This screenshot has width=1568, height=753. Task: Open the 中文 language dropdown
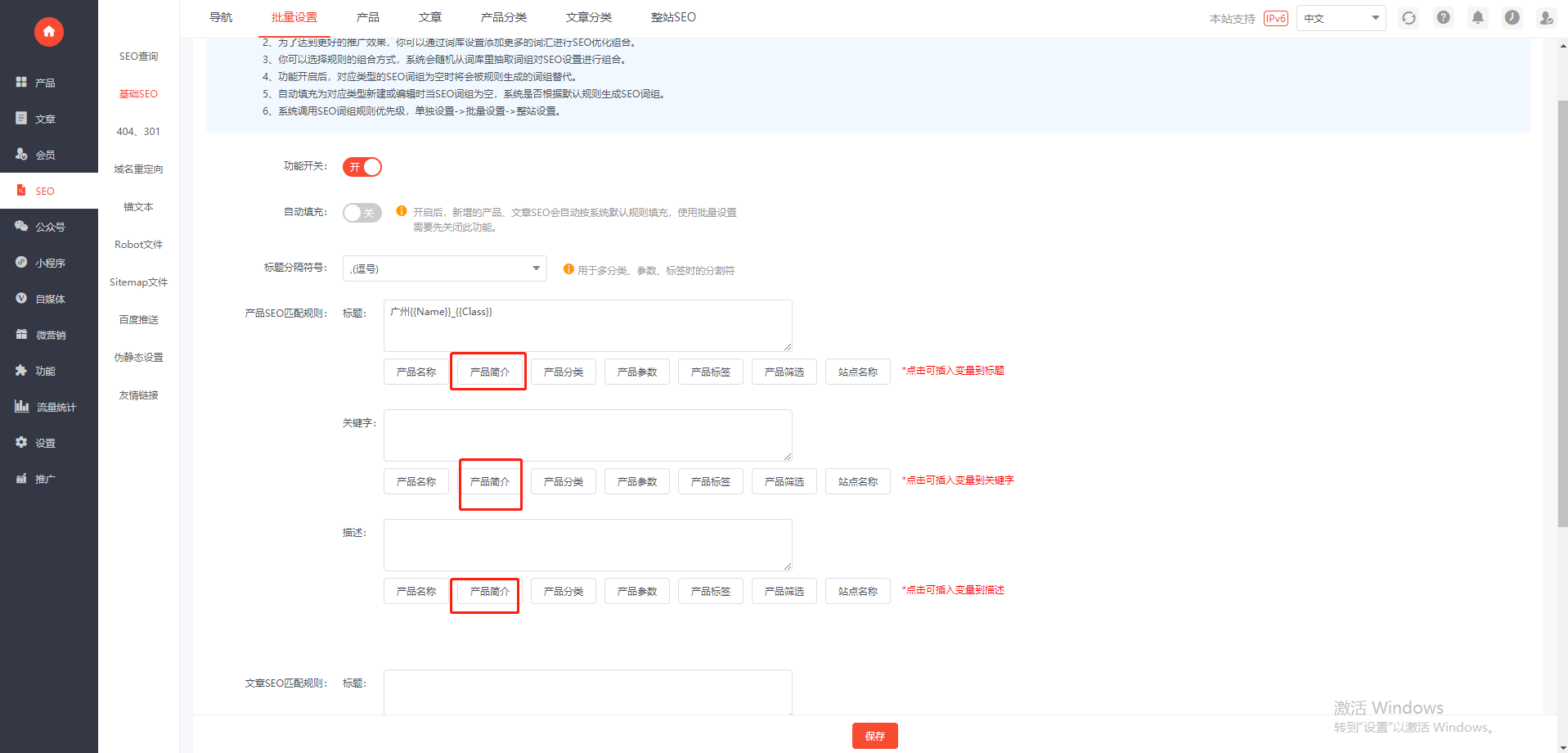coord(1341,18)
